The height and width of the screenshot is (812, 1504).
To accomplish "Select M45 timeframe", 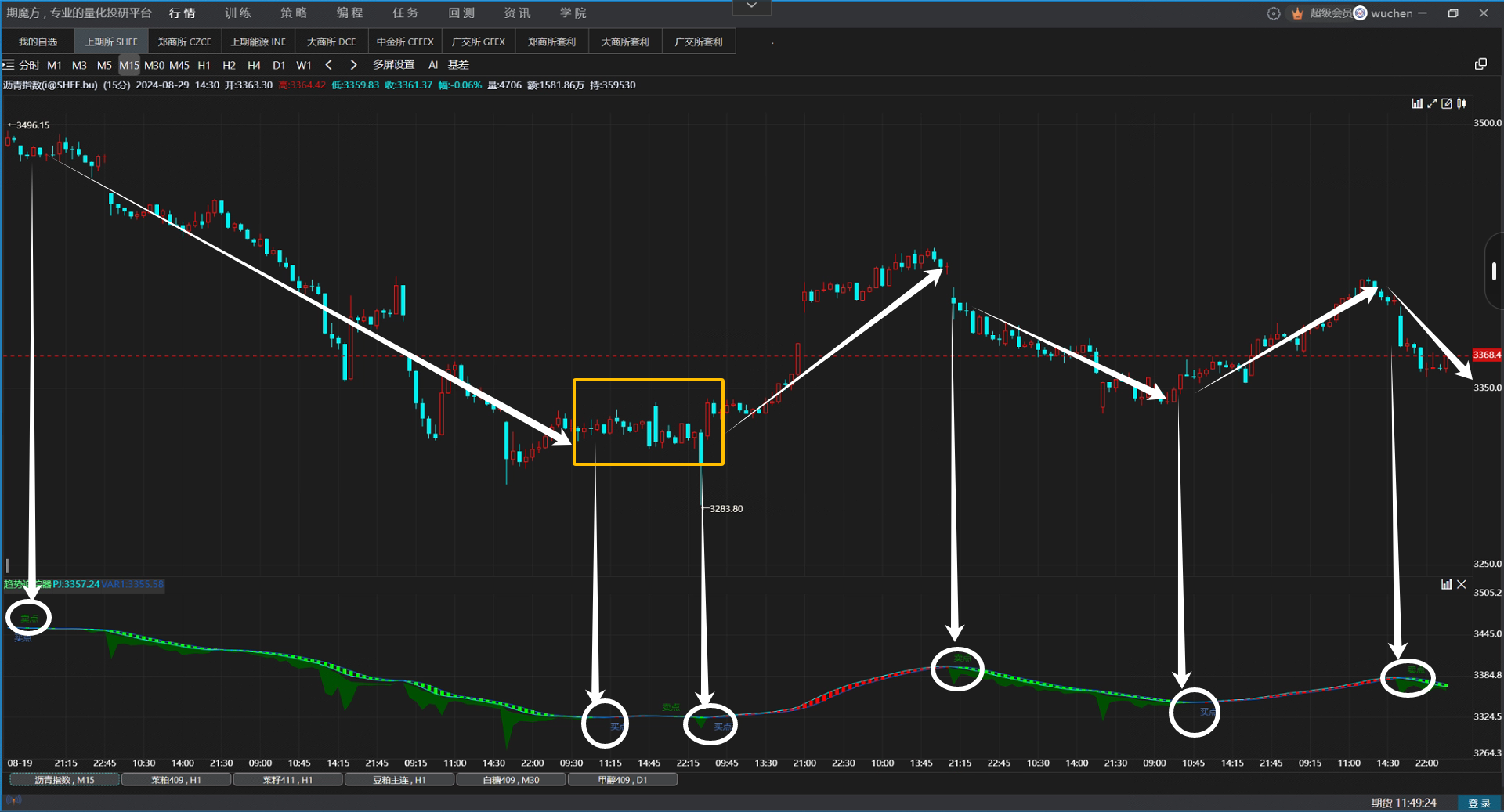I will [x=179, y=65].
